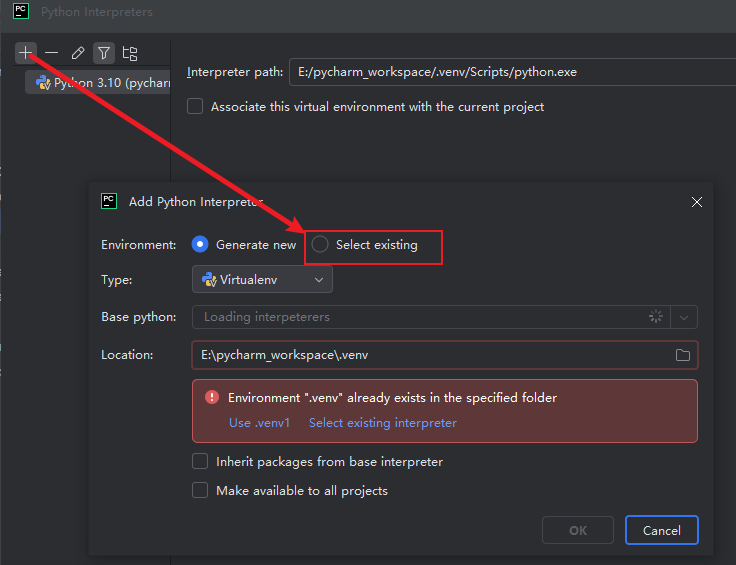Open the Virtualenv type dropdown
The image size is (736, 565).
click(x=262, y=280)
